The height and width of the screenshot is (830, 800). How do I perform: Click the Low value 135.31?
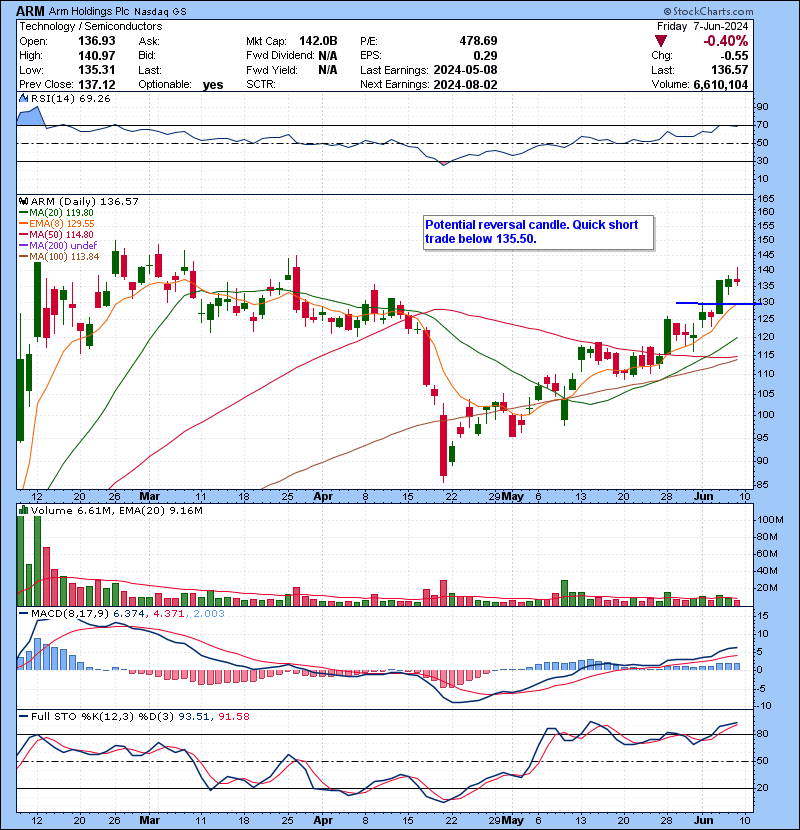point(97,70)
